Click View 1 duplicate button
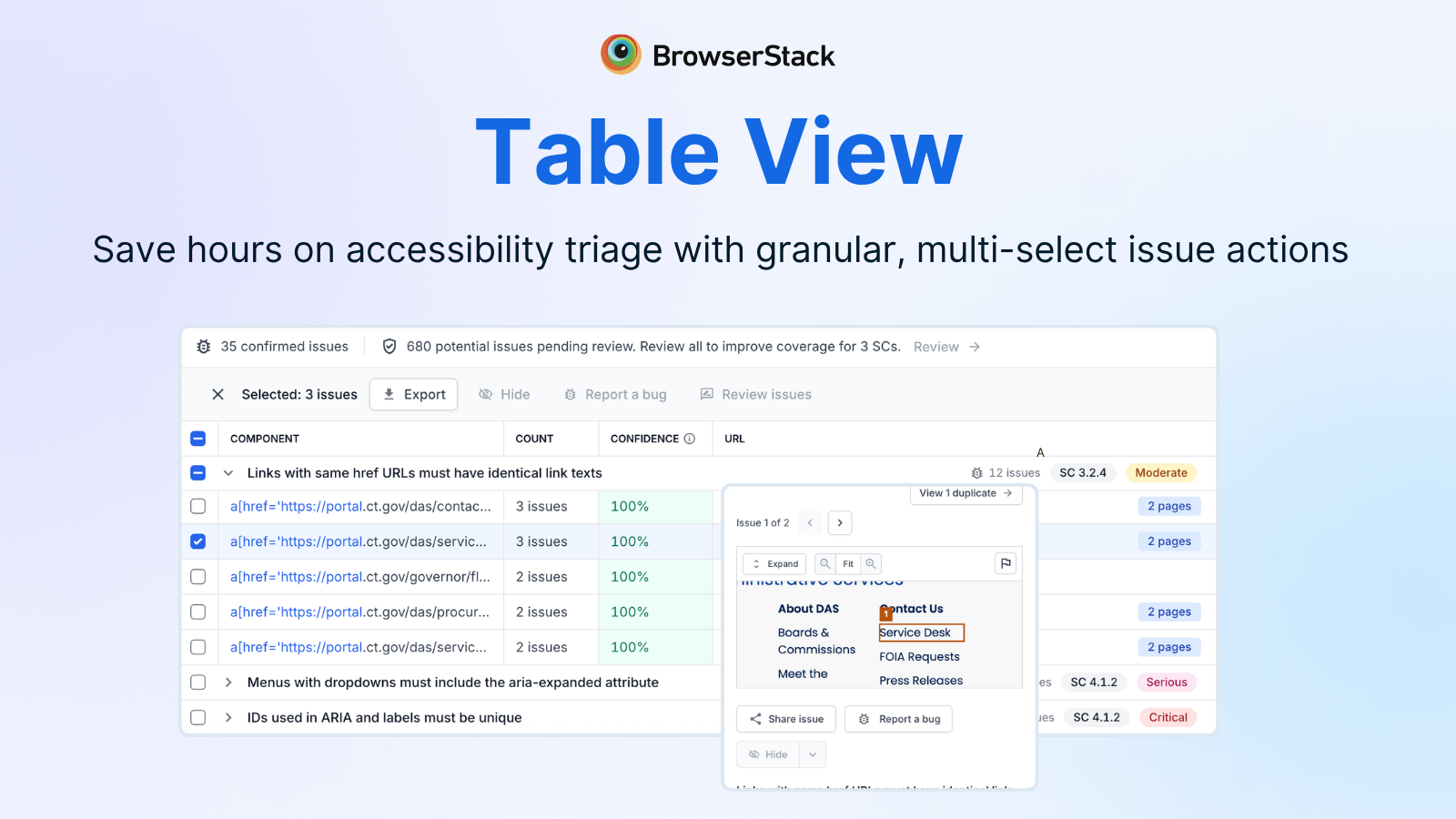This screenshot has height=819, width=1456. (x=966, y=493)
